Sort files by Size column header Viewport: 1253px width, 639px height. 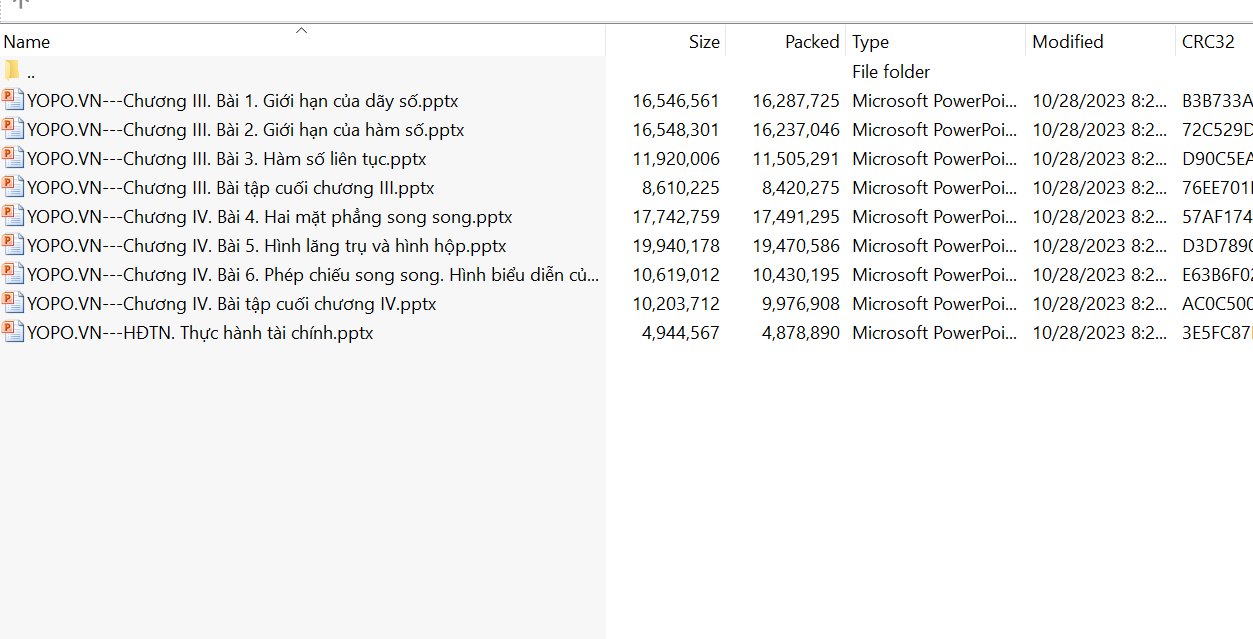point(703,42)
